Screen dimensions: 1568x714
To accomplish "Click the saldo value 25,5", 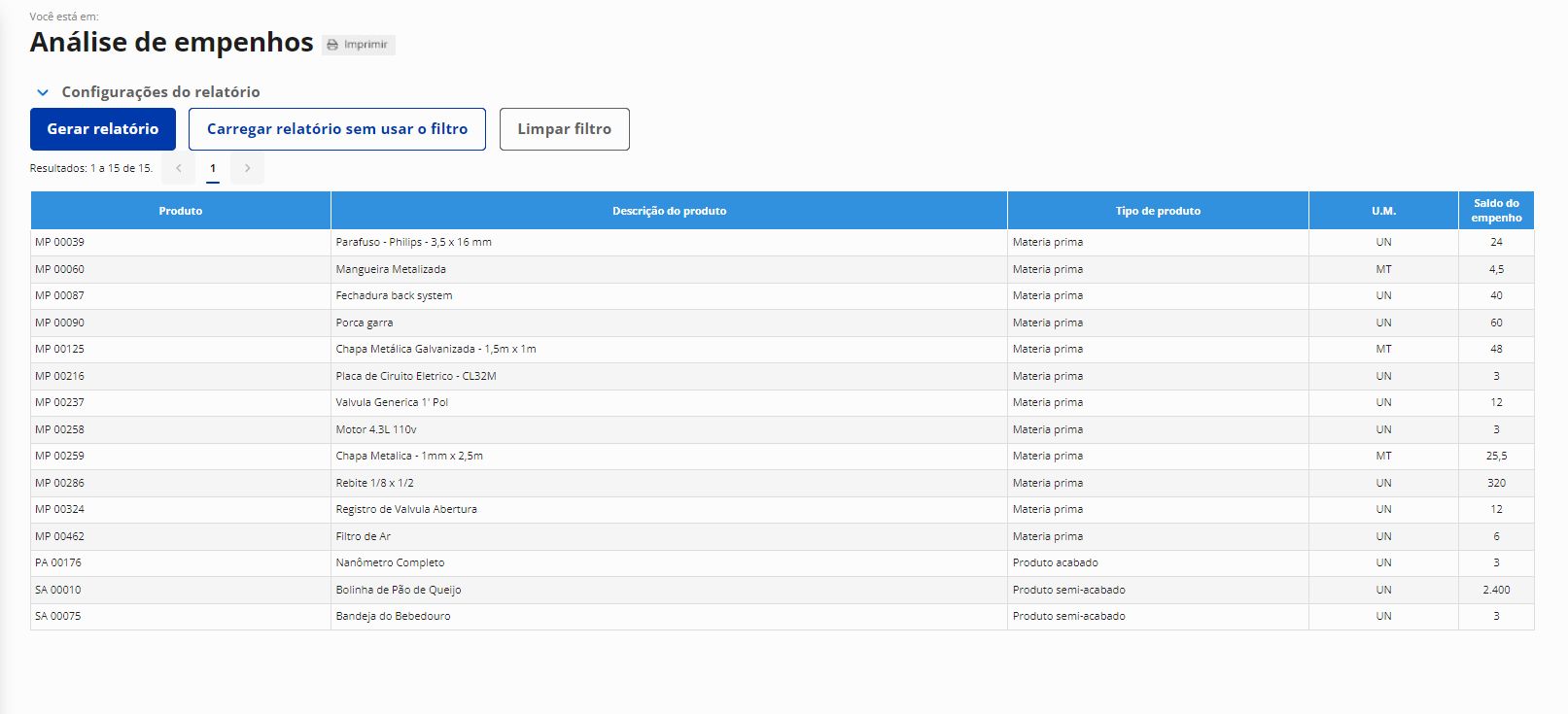I will click(1496, 456).
